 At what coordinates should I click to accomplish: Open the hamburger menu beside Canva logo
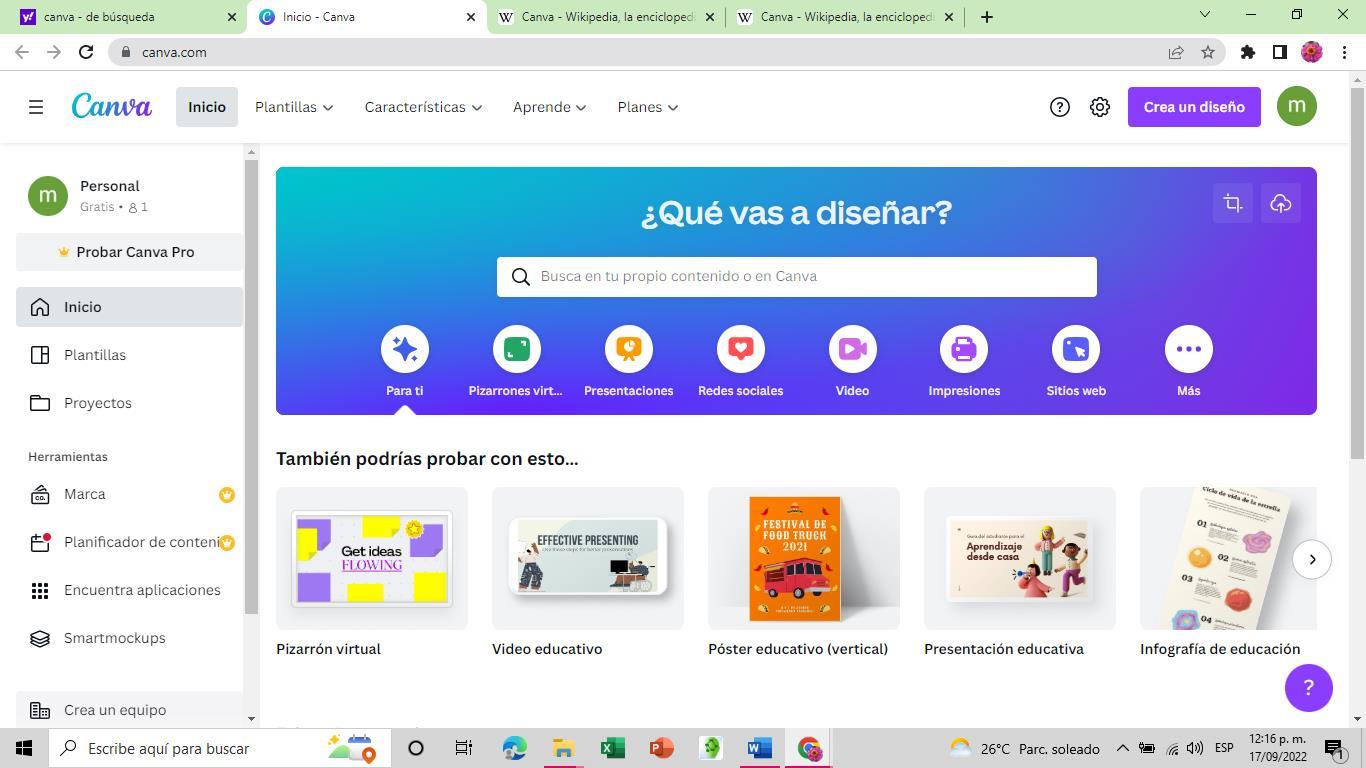[36, 107]
